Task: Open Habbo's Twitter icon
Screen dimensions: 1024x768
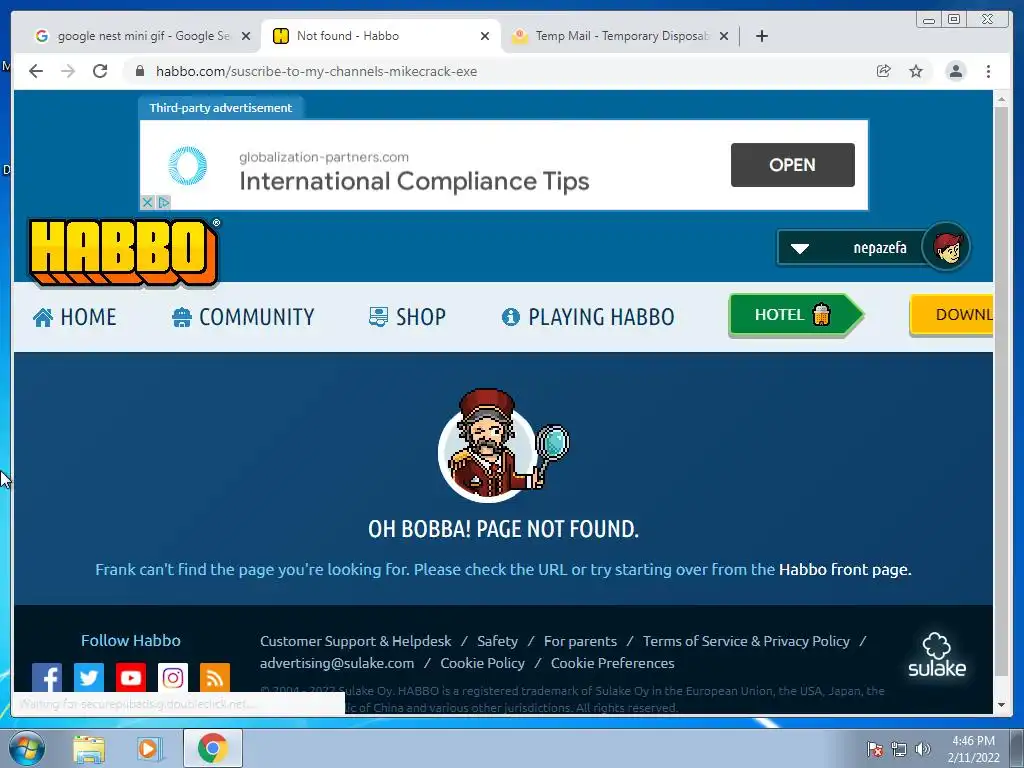Action: coord(89,678)
